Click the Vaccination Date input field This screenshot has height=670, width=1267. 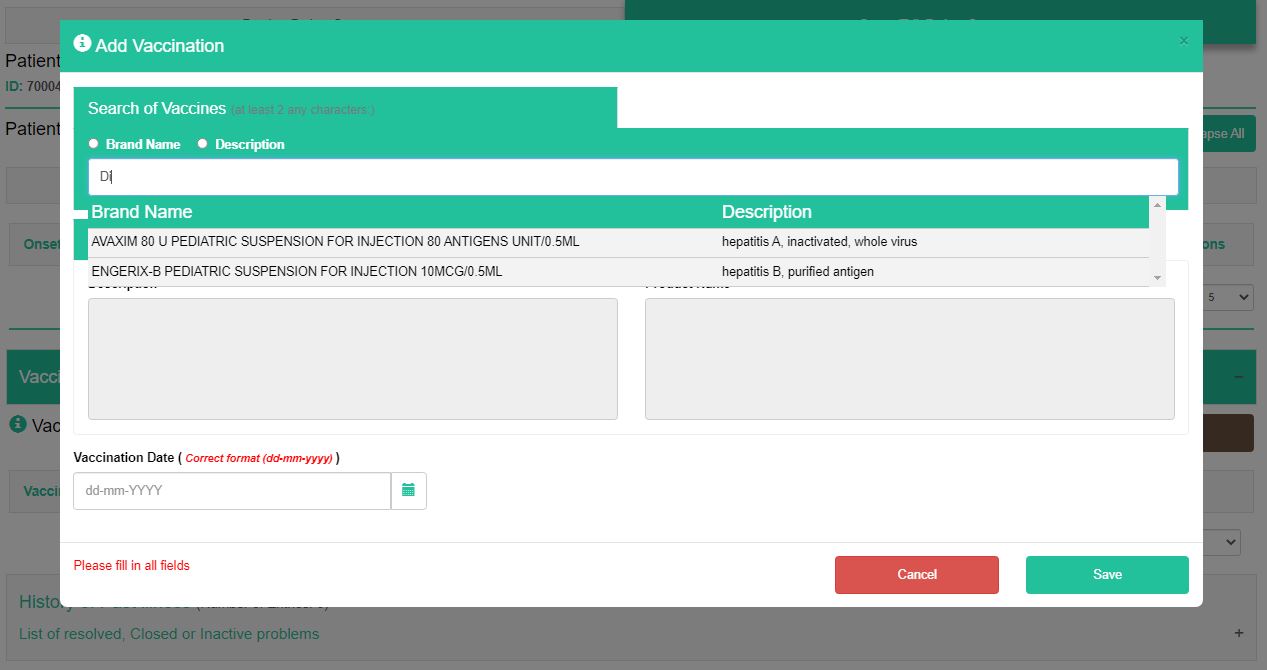[232, 491]
